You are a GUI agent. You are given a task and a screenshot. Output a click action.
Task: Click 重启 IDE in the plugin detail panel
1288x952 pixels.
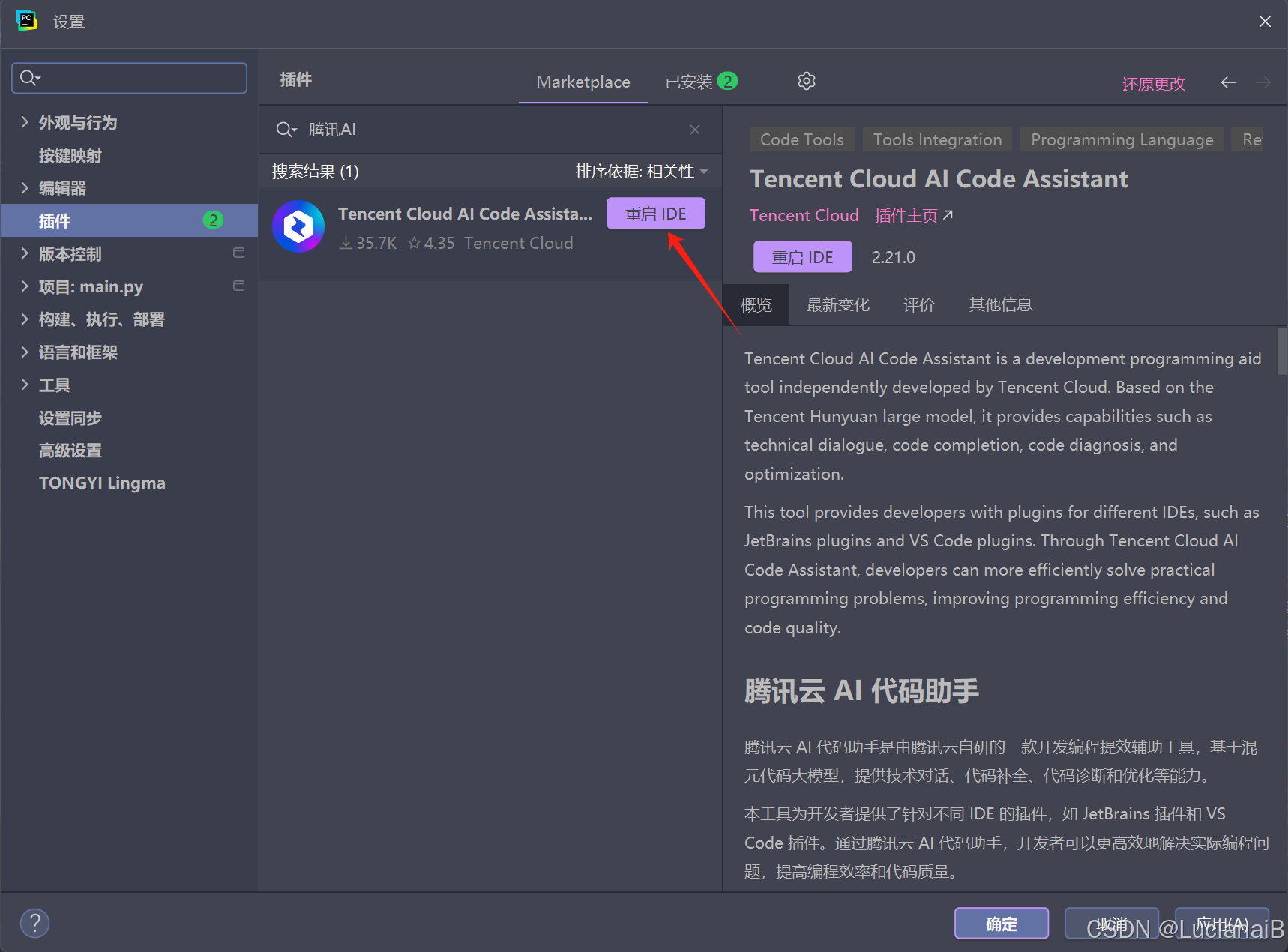[803, 257]
